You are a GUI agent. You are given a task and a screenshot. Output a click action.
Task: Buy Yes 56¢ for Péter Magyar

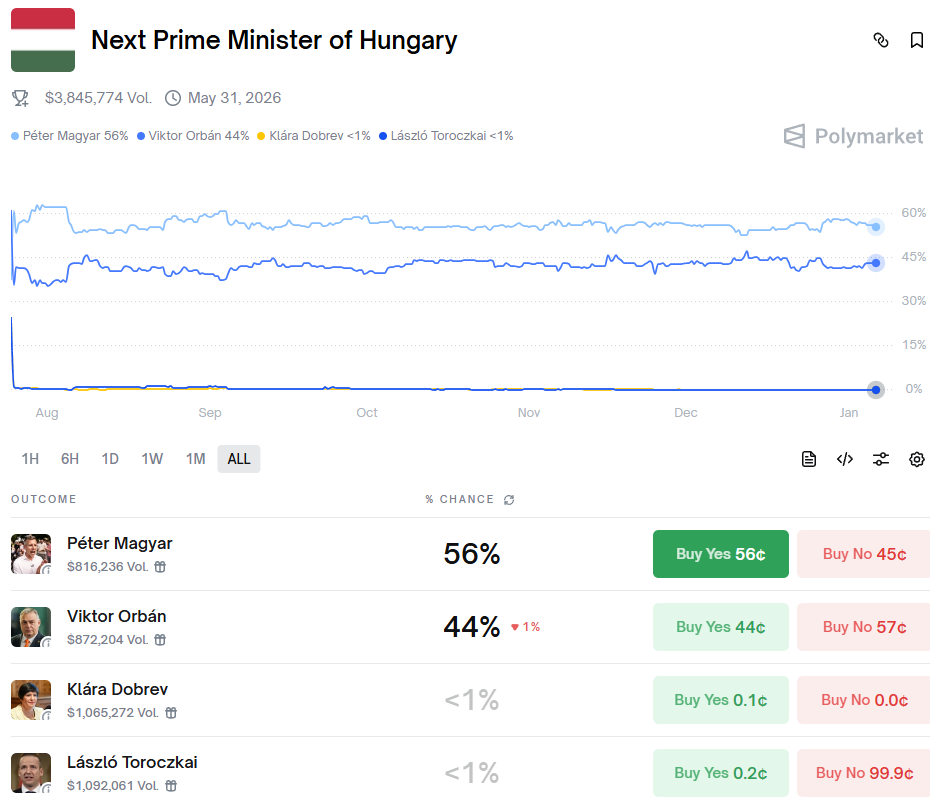coord(720,554)
